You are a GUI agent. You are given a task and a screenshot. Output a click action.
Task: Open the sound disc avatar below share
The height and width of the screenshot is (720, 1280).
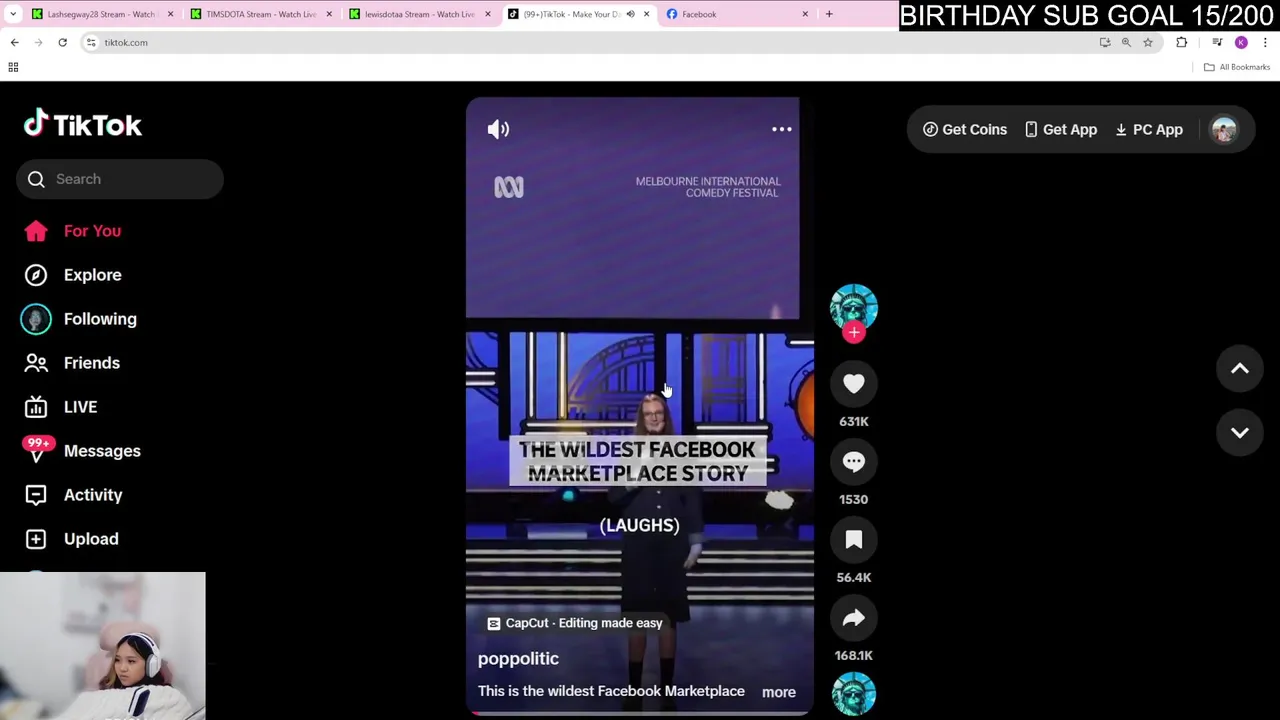coord(854,695)
